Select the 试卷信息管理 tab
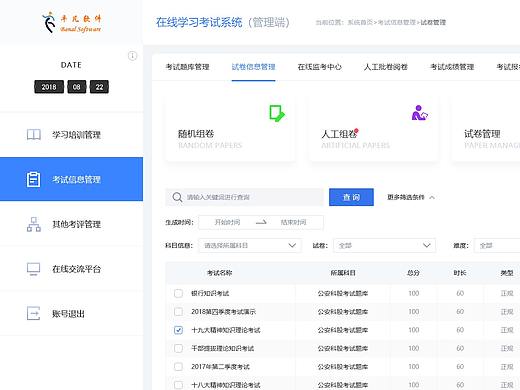 pos(253,67)
